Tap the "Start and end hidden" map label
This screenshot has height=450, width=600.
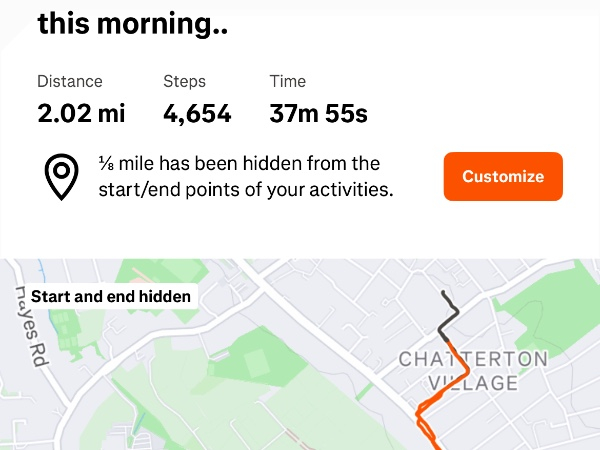111,297
